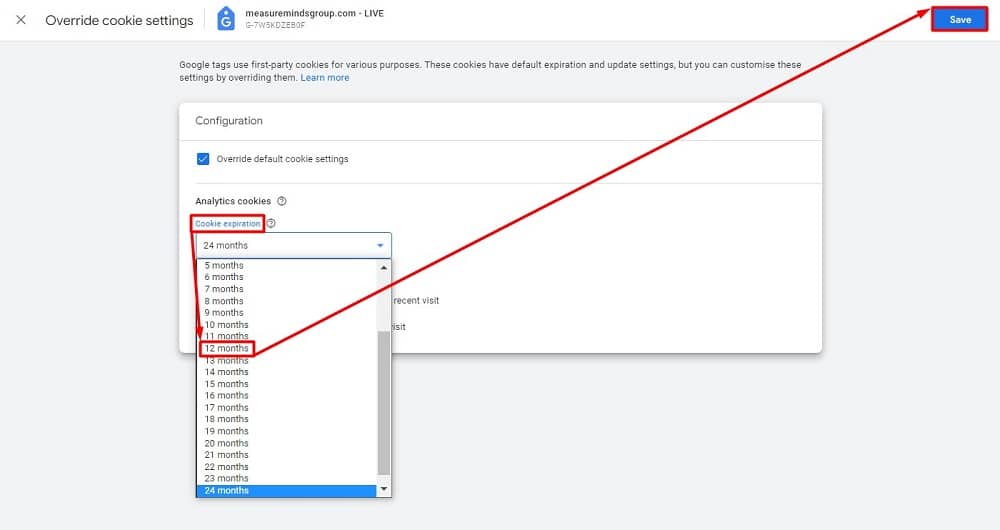
Task: Click the measuremindsgroup.com - LIVE title
Action: click(314, 13)
